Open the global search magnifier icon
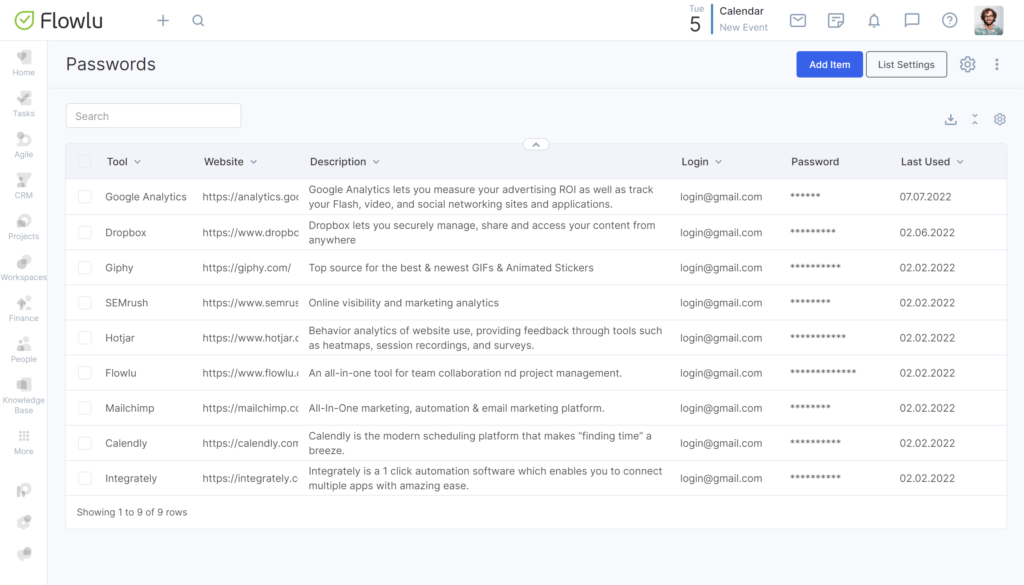This screenshot has width=1024, height=585. click(x=198, y=21)
